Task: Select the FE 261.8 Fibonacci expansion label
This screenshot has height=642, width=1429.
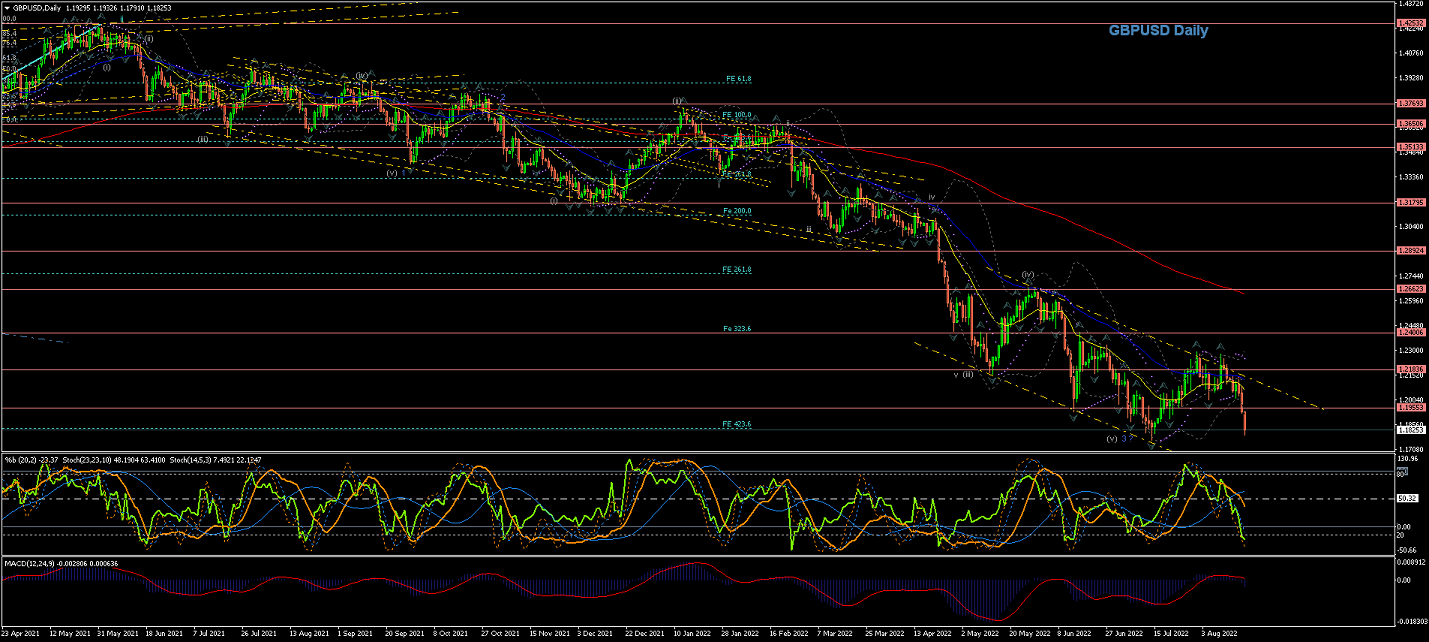Action: pyautogui.click(x=737, y=269)
